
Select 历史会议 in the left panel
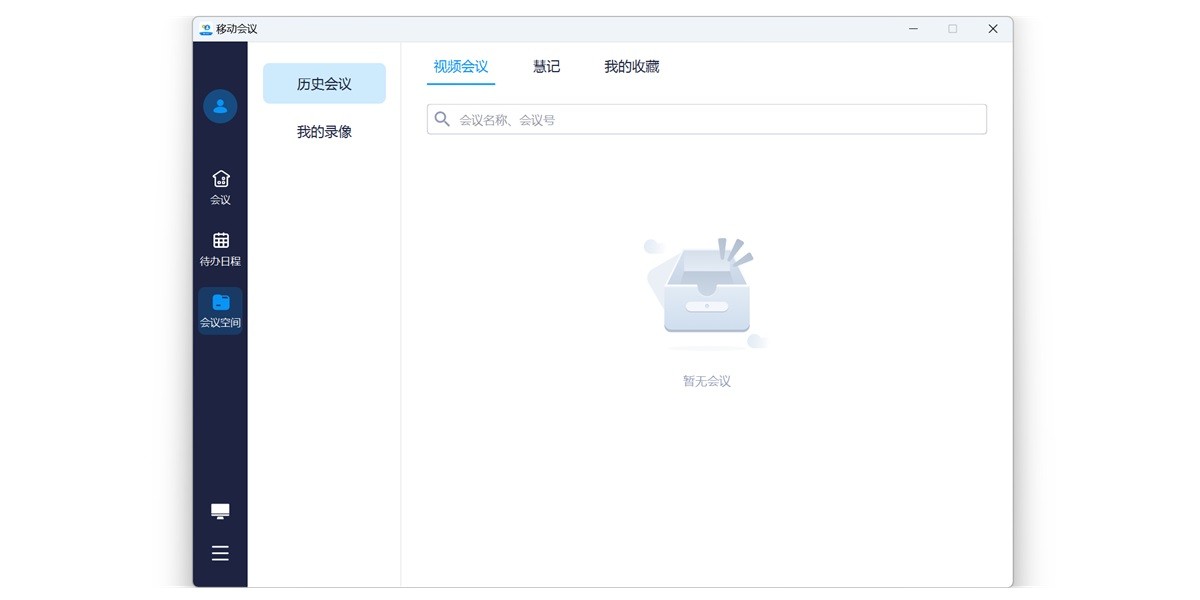click(324, 84)
